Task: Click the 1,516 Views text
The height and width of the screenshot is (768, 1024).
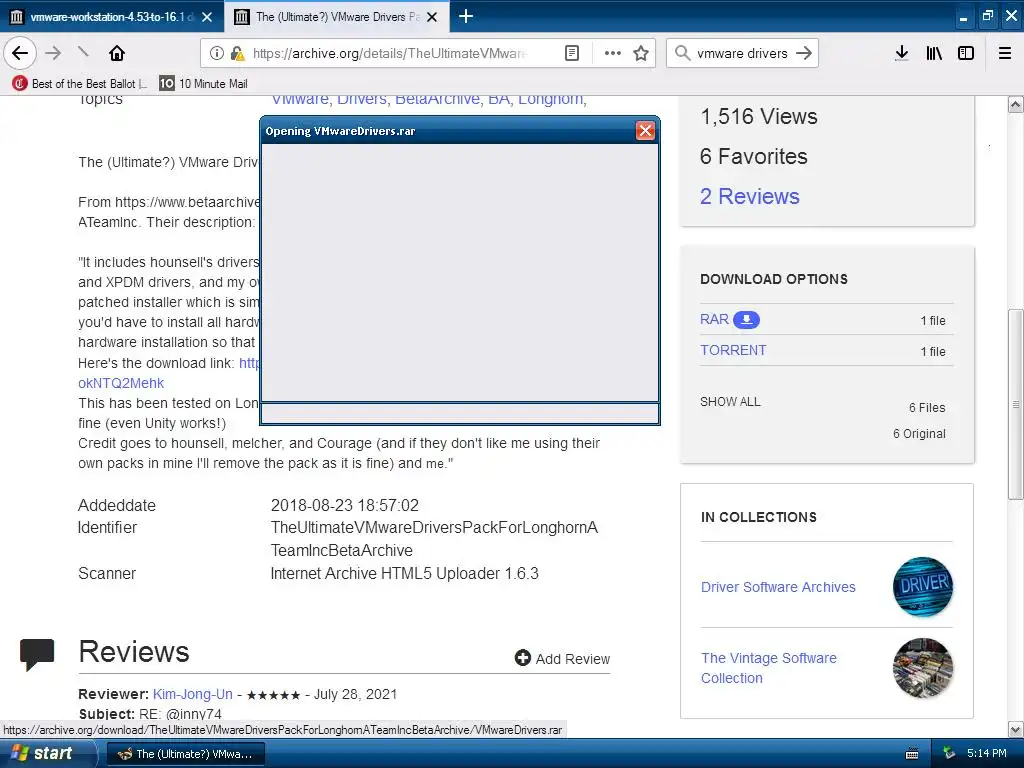Action: coord(759,116)
